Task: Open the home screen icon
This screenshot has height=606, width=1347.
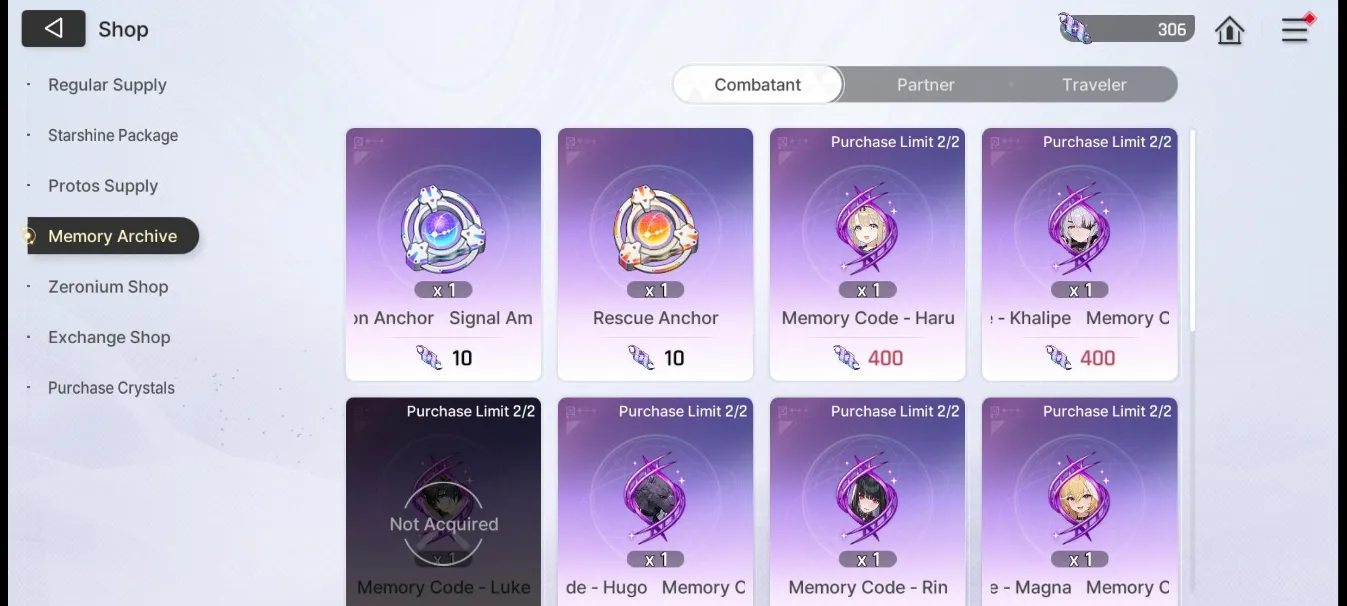Action: click(1229, 30)
